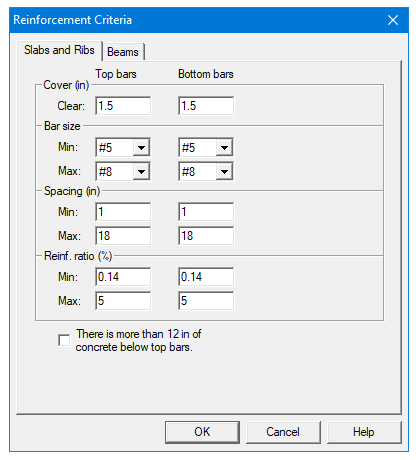Focus Bottom bars Clear cover field
Screen dimensions: 419x460
coord(206,106)
